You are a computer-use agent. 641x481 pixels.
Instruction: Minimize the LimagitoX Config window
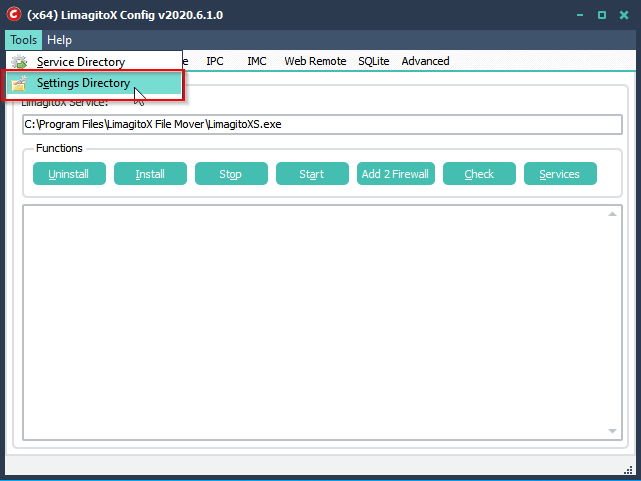pyautogui.click(x=580, y=15)
